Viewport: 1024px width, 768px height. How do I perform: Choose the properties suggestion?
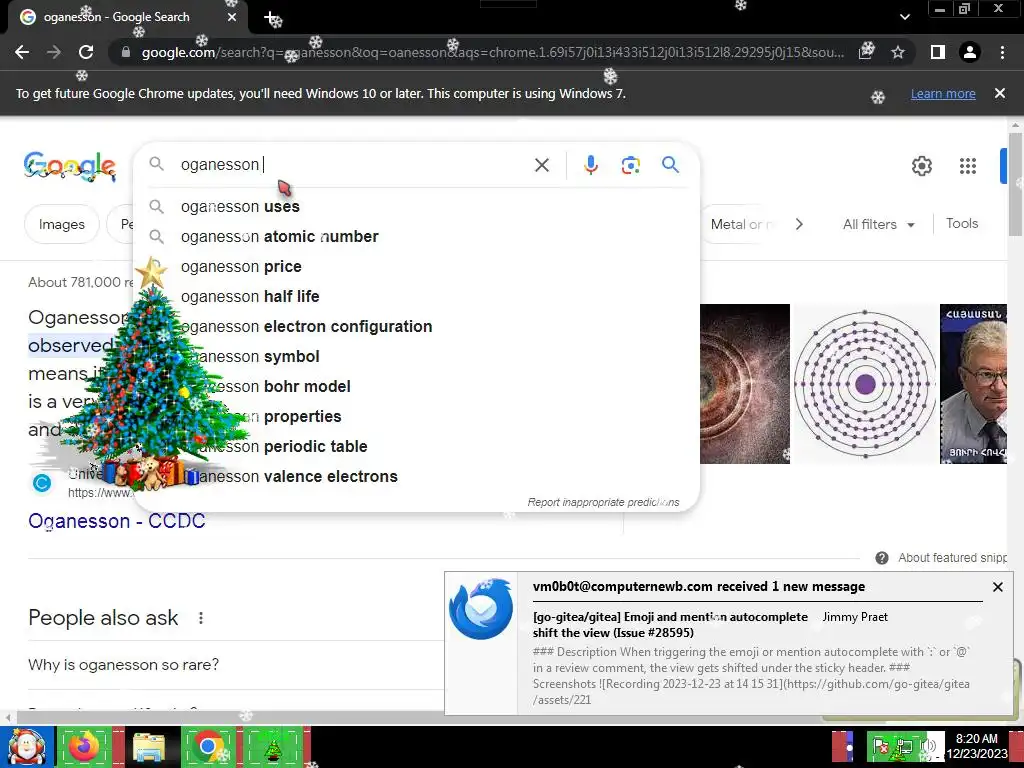pyautogui.click(x=416, y=417)
